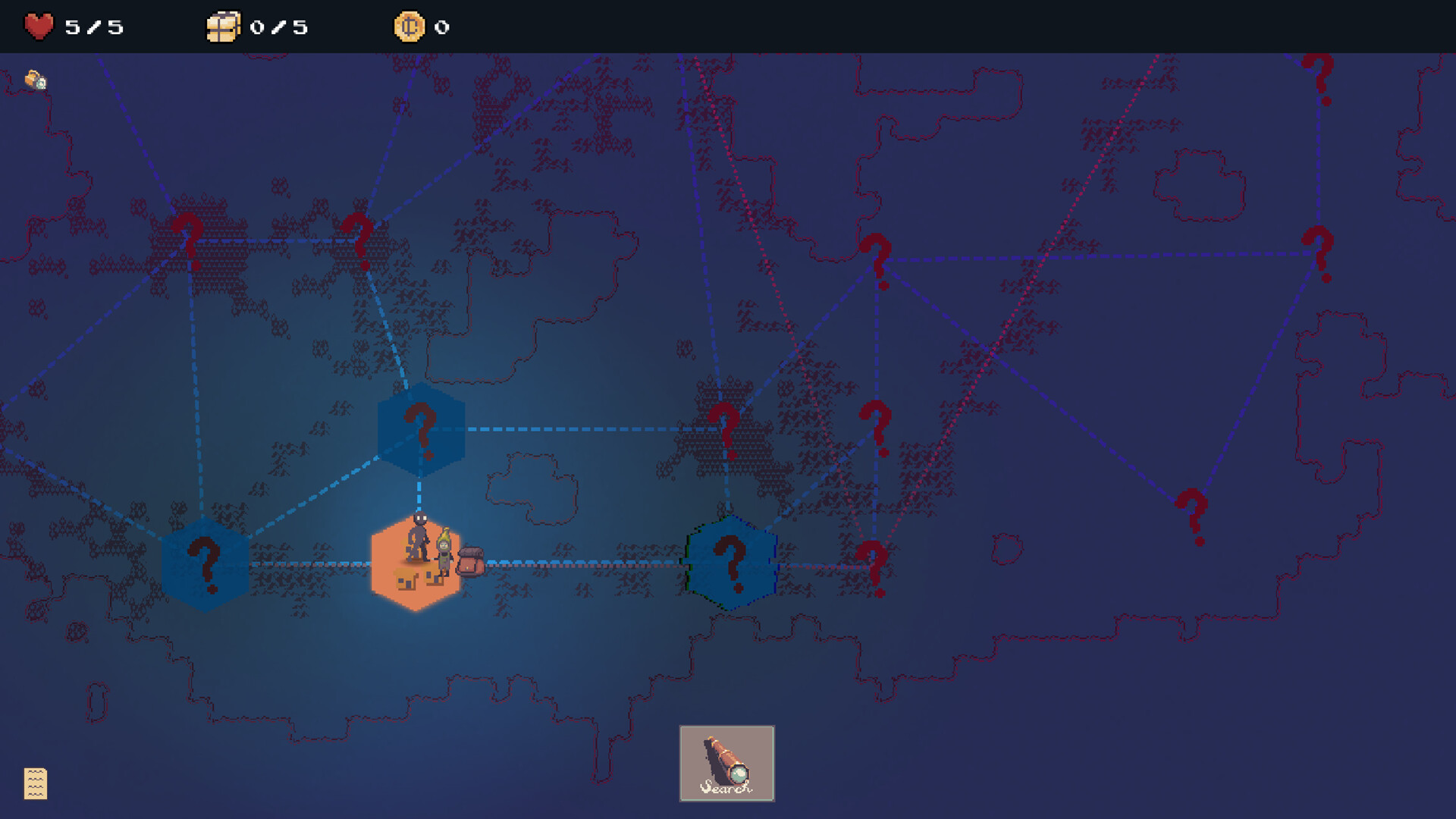
Task: Open the parchment notes page icon
Action: coord(36,783)
